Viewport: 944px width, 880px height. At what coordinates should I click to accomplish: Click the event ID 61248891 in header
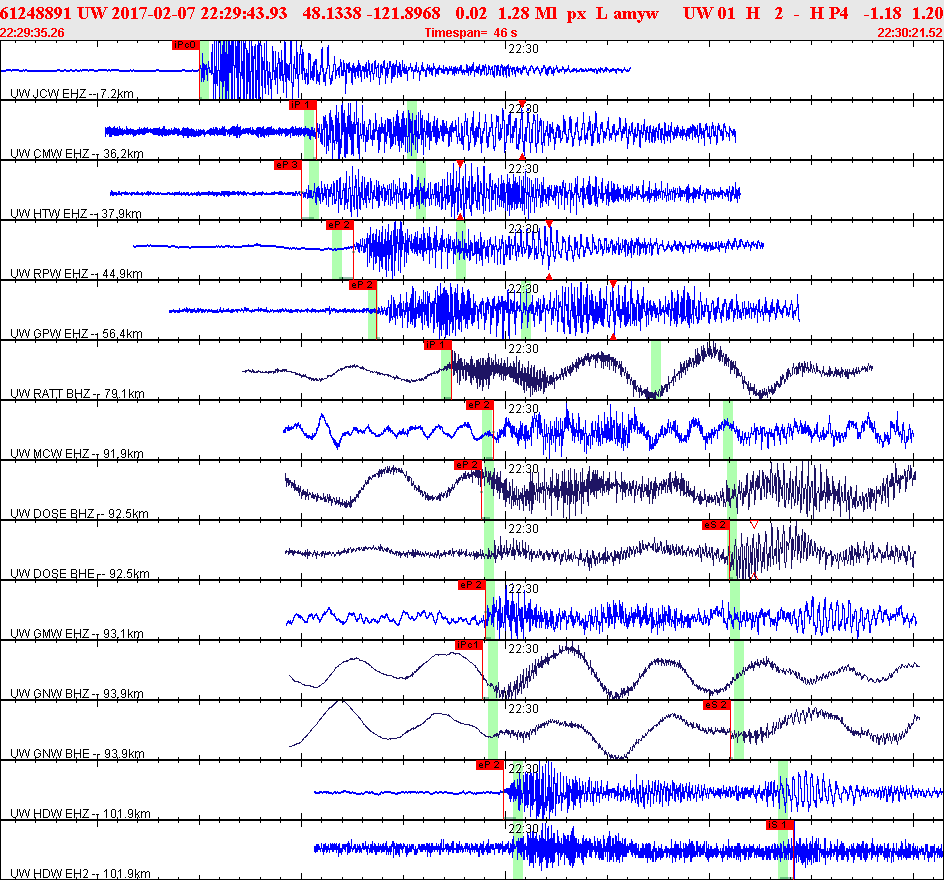point(36,13)
